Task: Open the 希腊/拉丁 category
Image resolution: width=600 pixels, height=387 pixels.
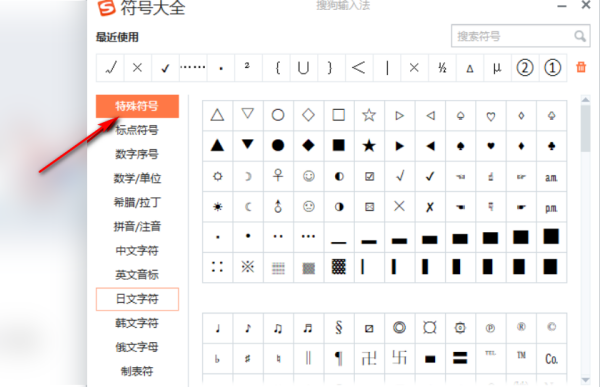Action: pyautogui.click(x=137, y=202)
